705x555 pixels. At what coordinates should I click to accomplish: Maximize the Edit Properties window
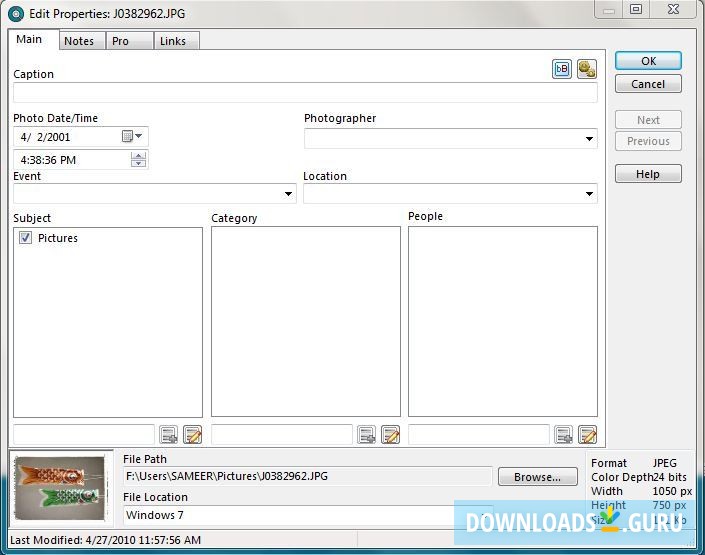636,9
